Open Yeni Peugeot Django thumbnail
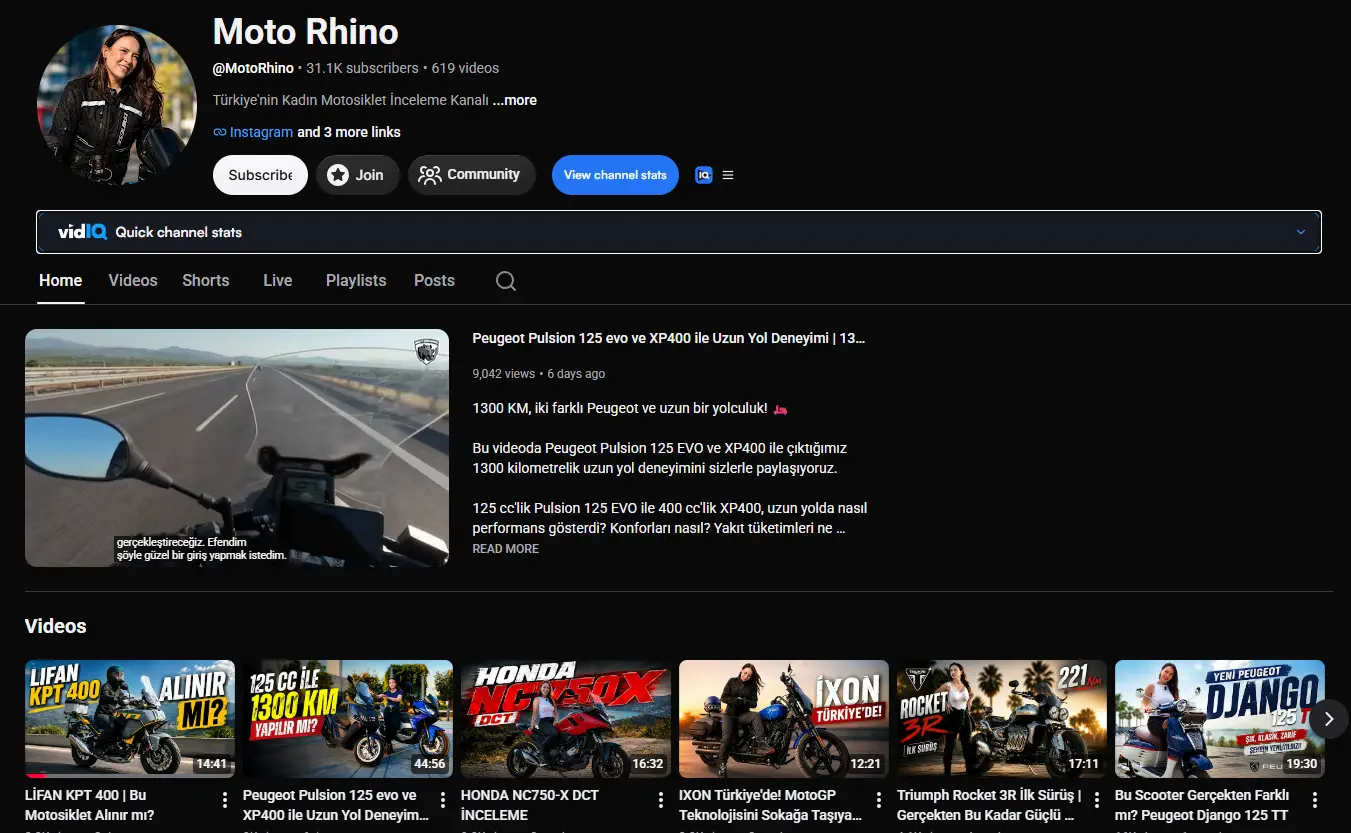The image size is (1351, 833). point(1220,719)
